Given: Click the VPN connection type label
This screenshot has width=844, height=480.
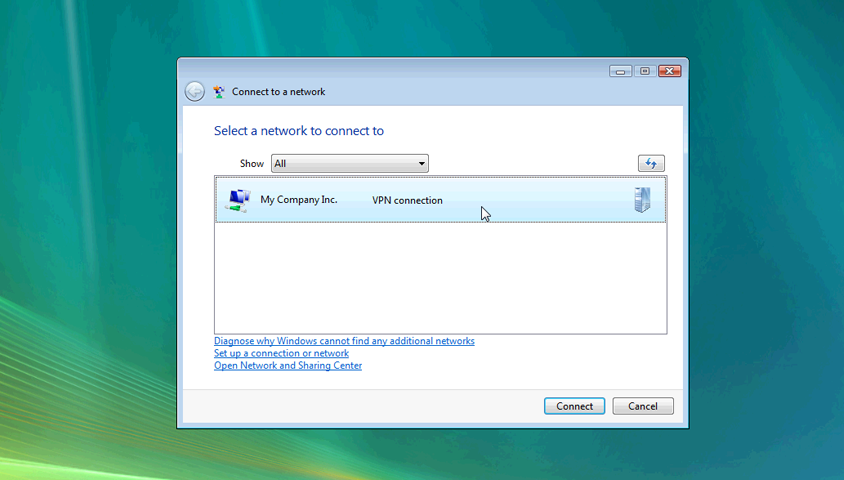Looking at the screenshot, I should (x=407, y=200).
